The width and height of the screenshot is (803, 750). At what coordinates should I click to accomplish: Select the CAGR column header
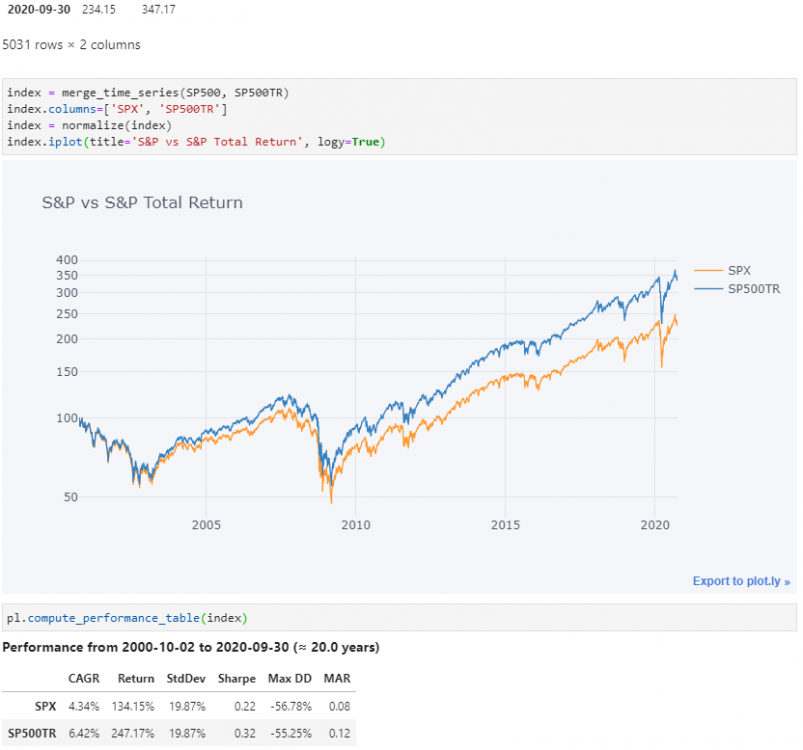84,678
